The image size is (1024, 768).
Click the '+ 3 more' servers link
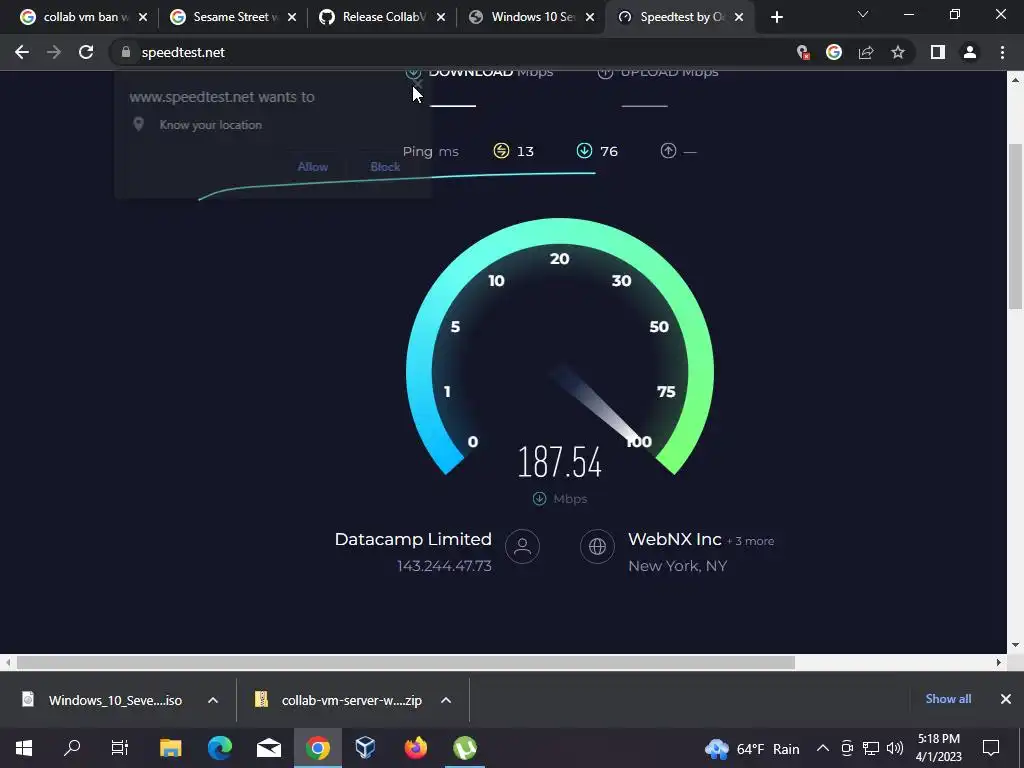(x=750, y=541)
